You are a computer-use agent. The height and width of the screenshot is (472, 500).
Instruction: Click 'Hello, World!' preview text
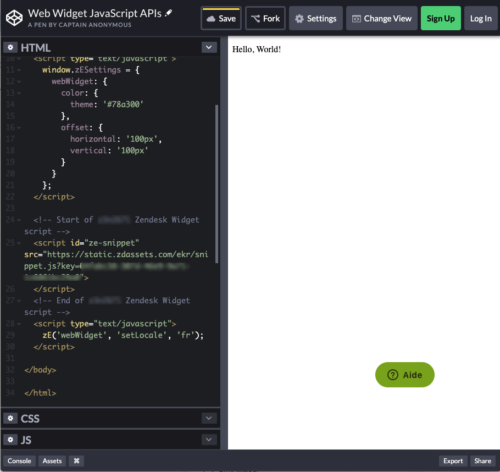pos(256,49)
